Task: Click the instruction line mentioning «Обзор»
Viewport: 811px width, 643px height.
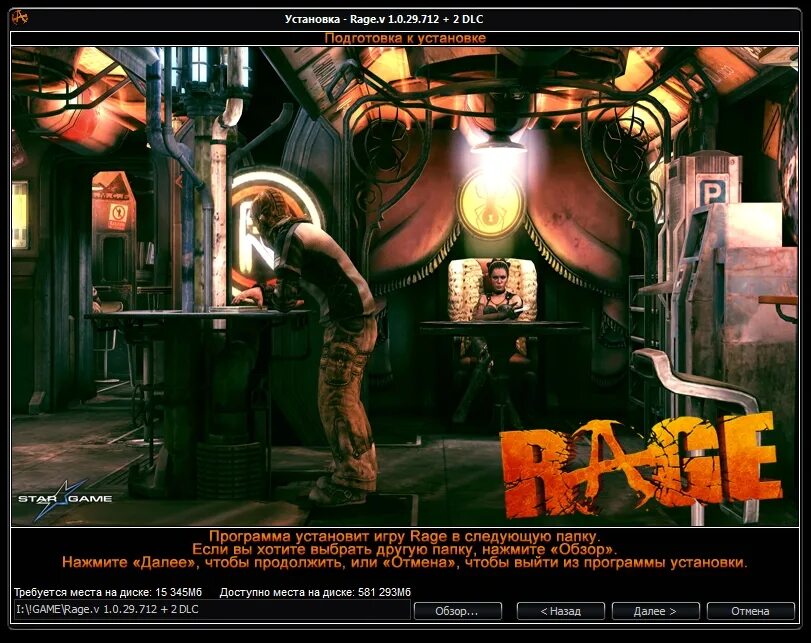Action: pos(405,549)
